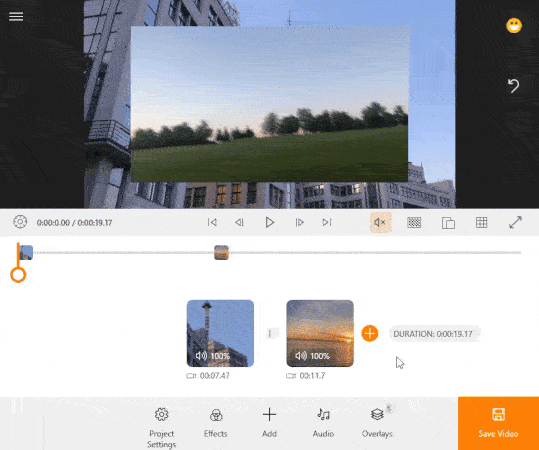Click the copy frame icon

pyautogui.click(x=448, y=223)
